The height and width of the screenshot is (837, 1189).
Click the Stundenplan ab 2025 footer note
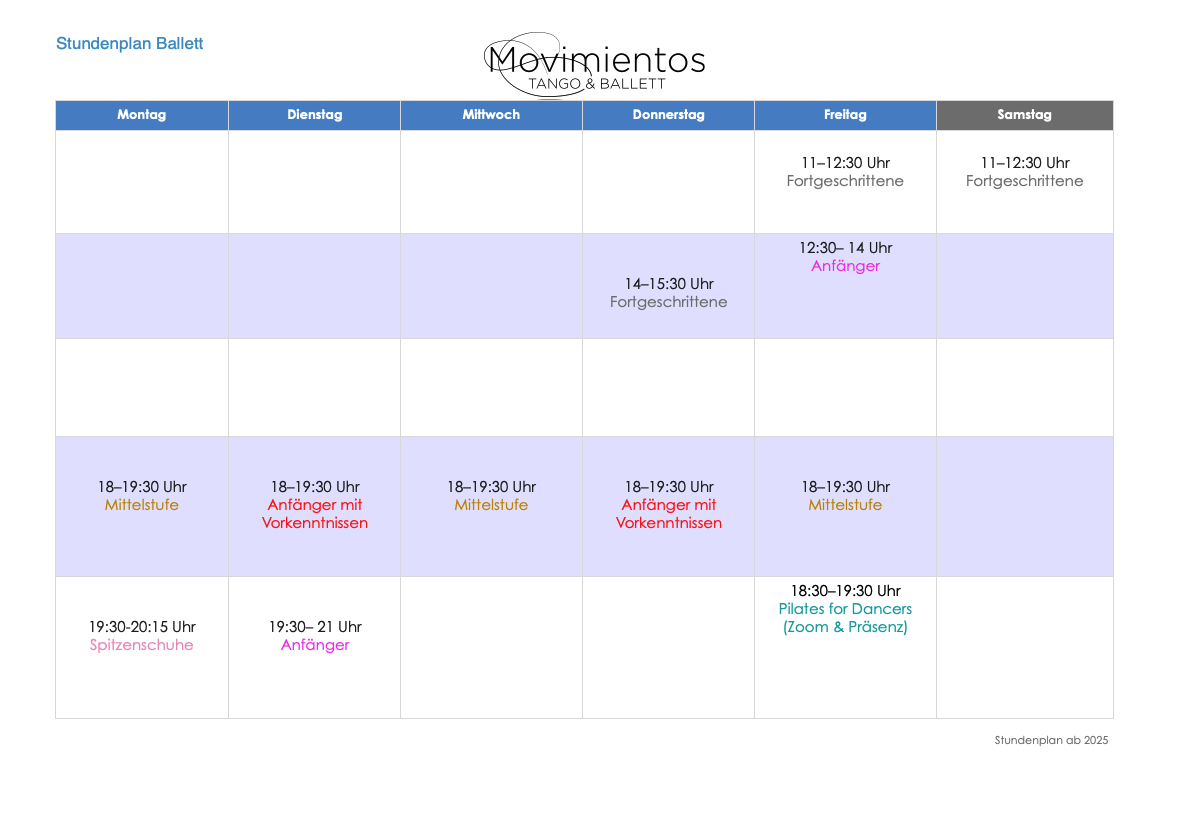(x=1051, y=741)
